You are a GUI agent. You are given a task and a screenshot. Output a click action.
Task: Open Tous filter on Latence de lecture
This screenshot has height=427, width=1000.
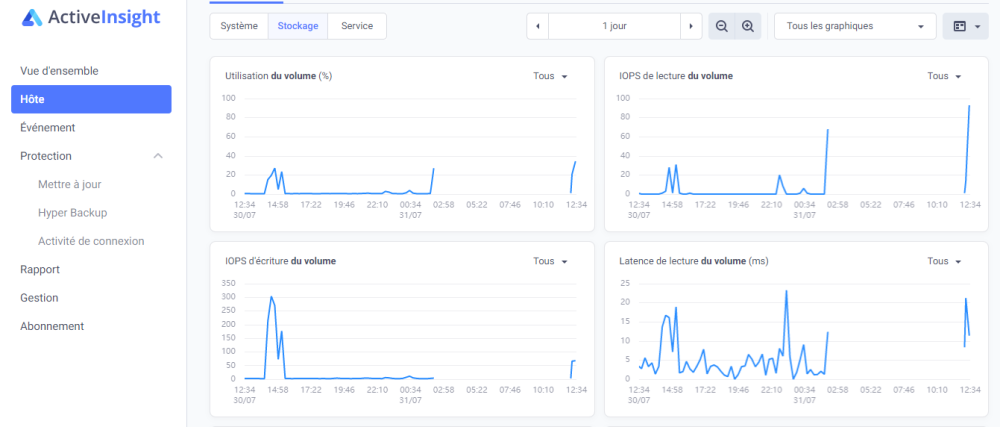[945, 261]
